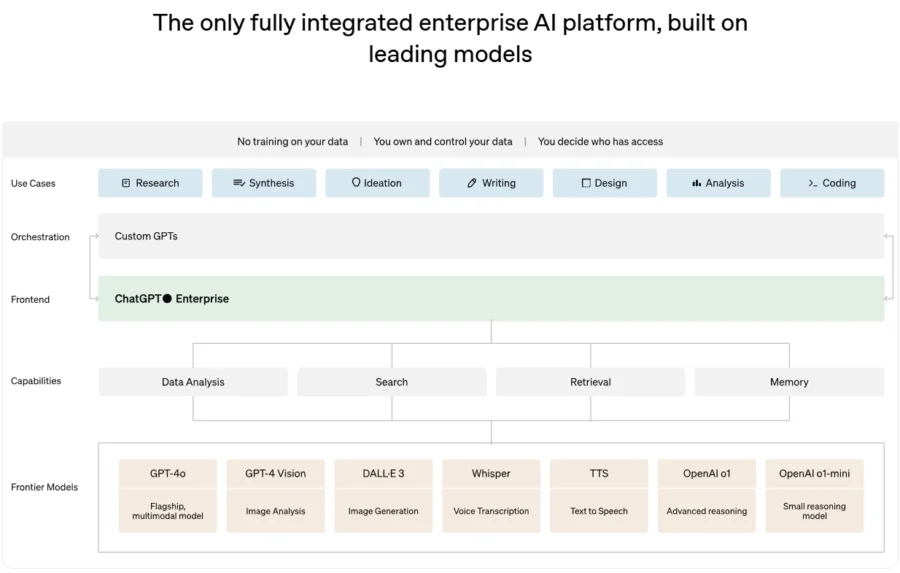
Task: Click the OpenAI o1 model title
Action: (x=707, y=474)
